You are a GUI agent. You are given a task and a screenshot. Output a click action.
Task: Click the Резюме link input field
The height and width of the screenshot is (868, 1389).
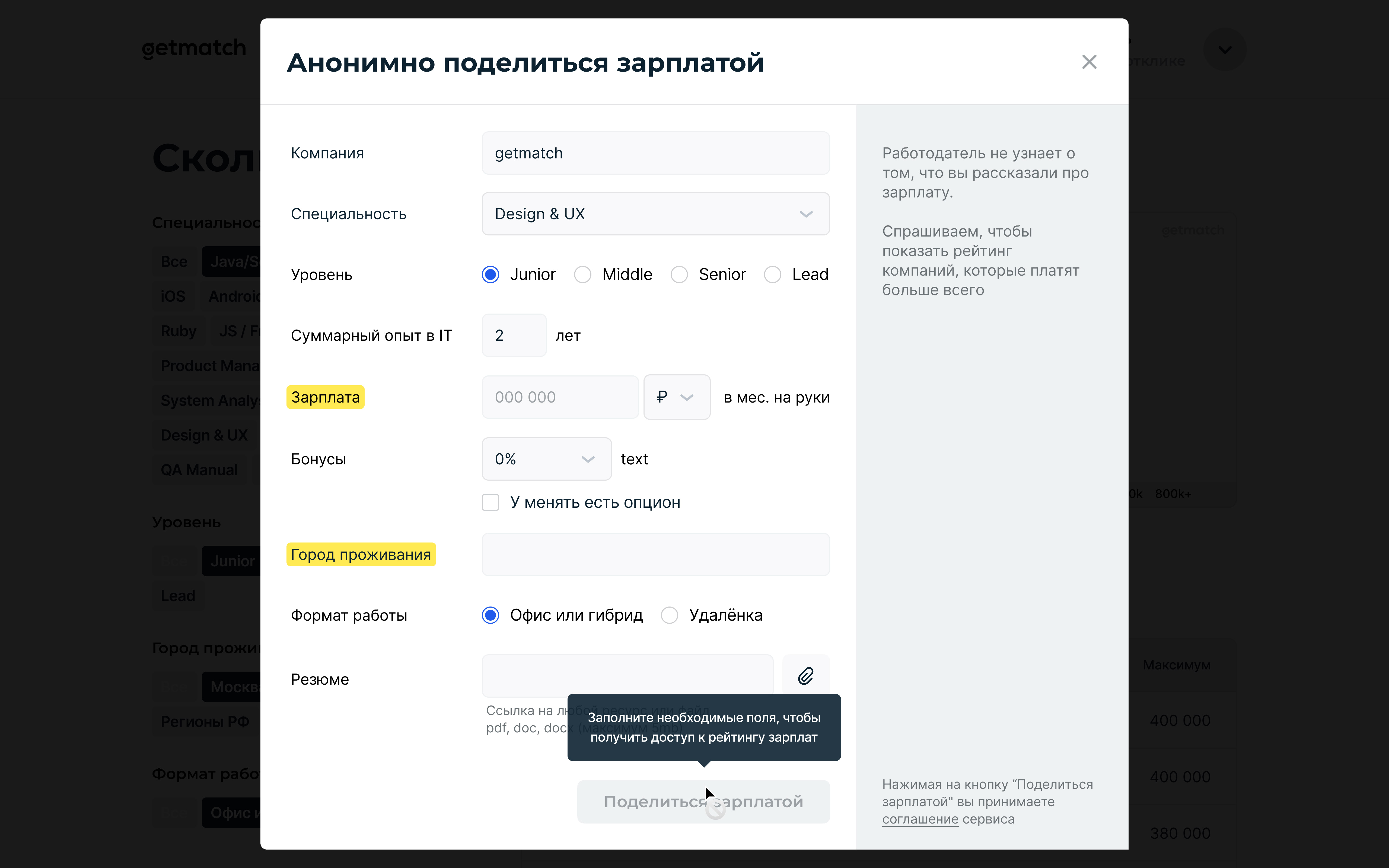click(627, 676)
